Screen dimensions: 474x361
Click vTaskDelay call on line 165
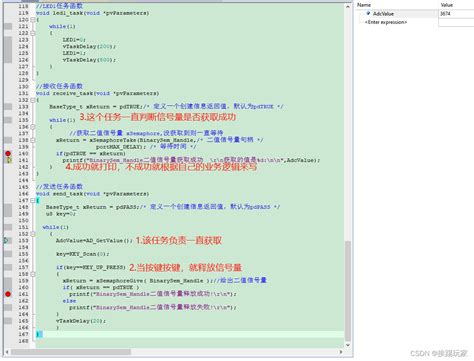81,321
